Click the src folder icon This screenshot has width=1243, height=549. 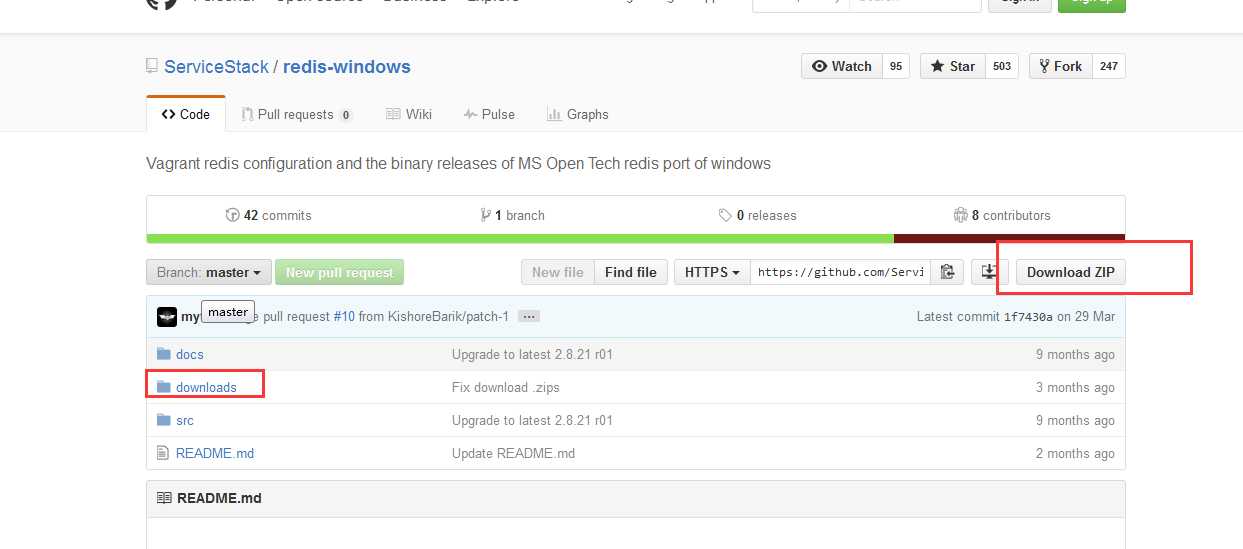[164, 420]
